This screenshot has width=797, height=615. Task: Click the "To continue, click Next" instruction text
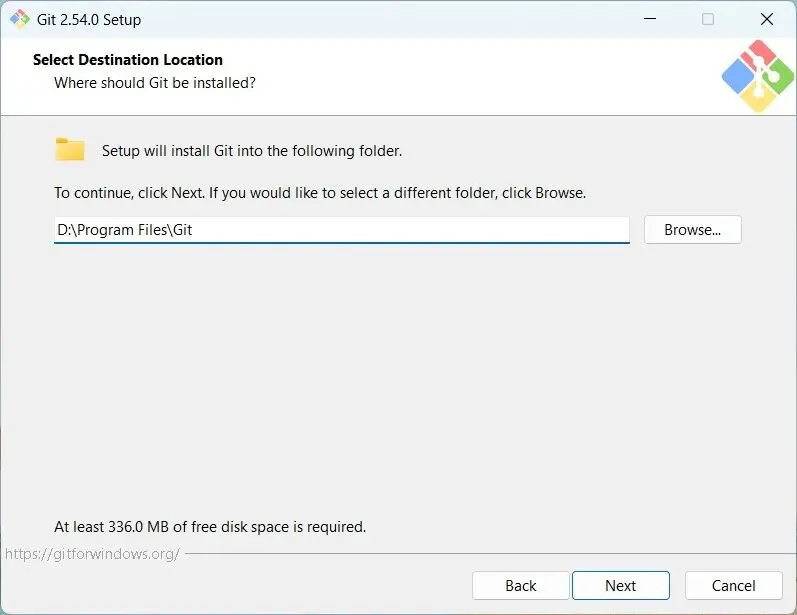(320, 192)
